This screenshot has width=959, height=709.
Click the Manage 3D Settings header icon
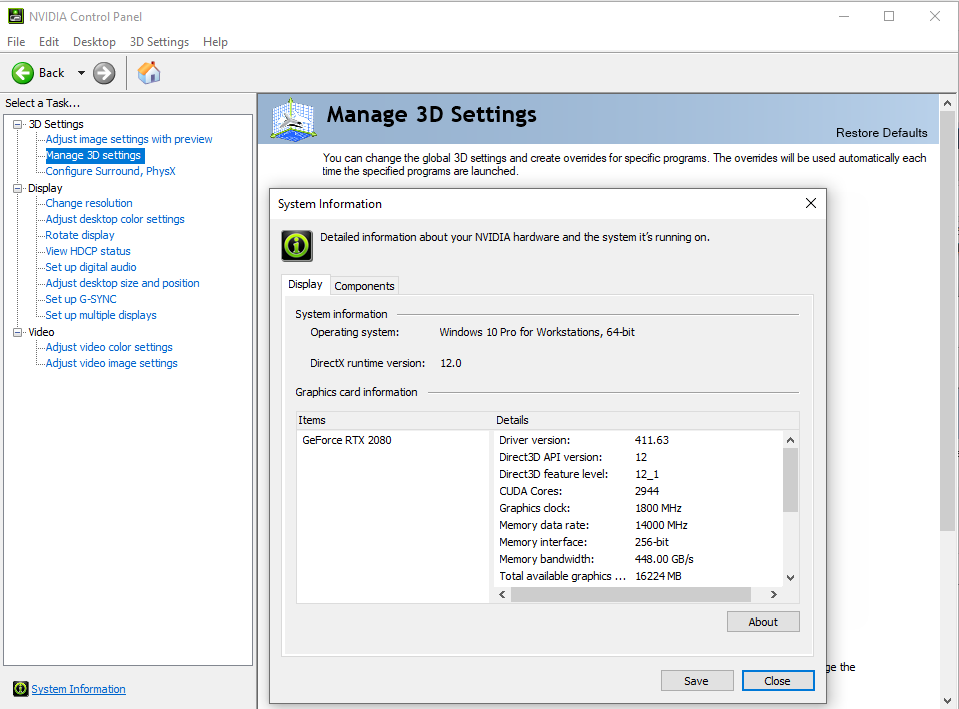coord(294,119)
